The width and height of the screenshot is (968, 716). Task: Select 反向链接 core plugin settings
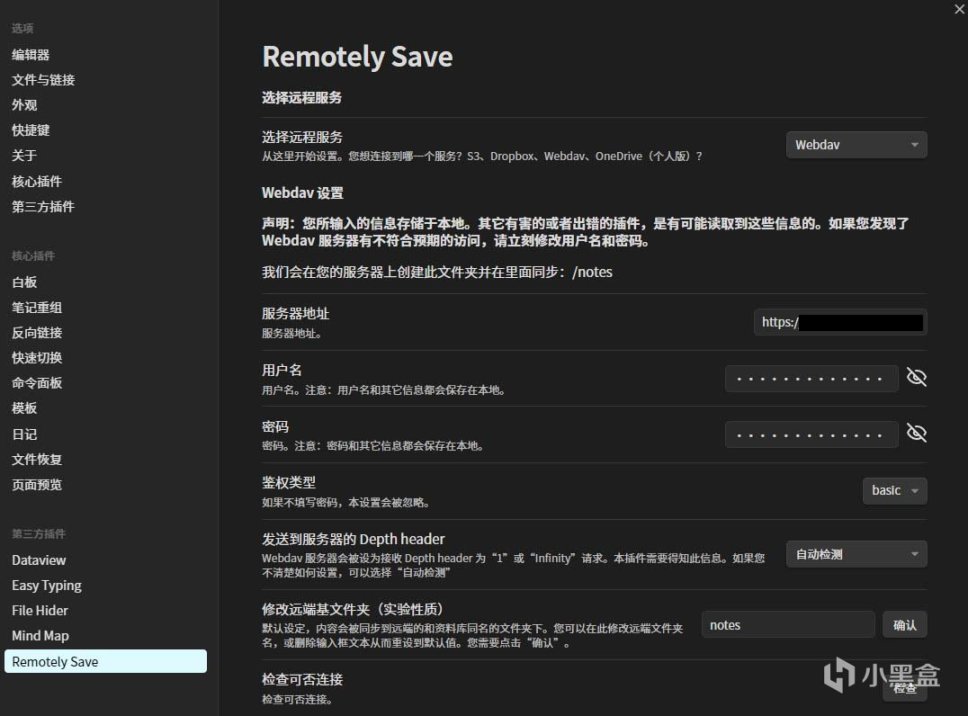click(36, 333)
